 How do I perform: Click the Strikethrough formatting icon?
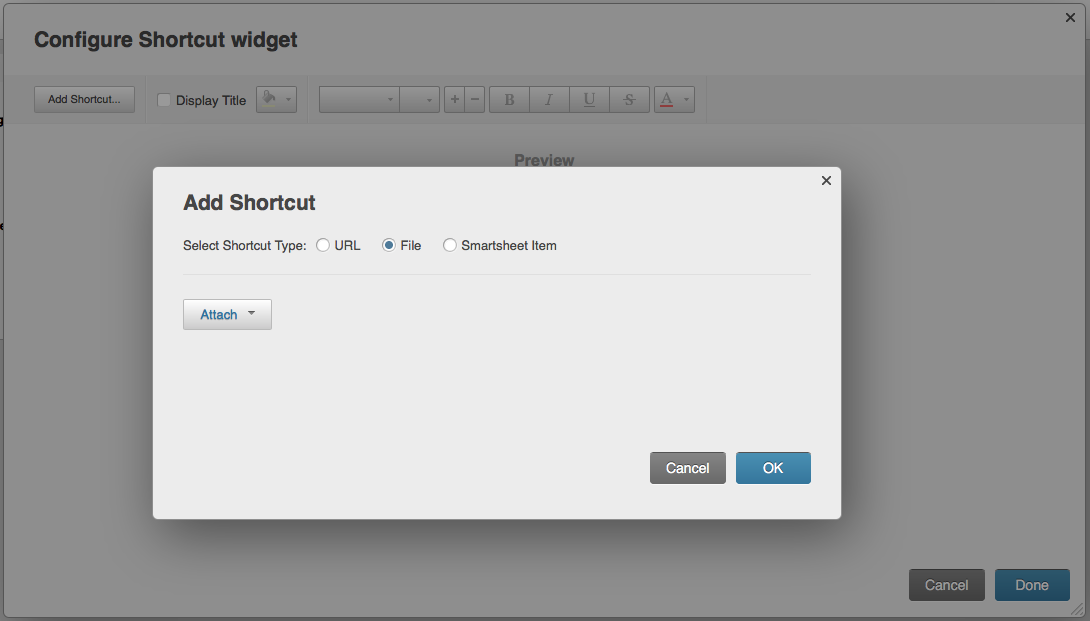click(629, 99)
